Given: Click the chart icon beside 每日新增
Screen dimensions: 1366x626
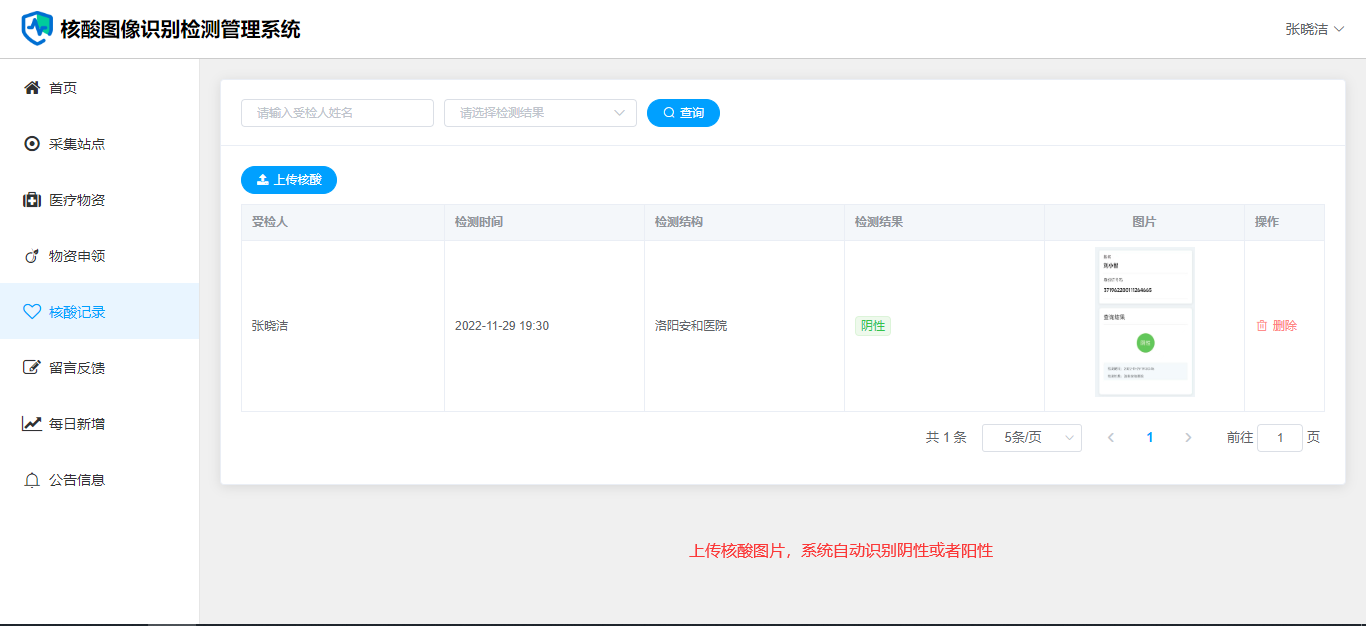Looking at the screenshot, I should point(32,424).
